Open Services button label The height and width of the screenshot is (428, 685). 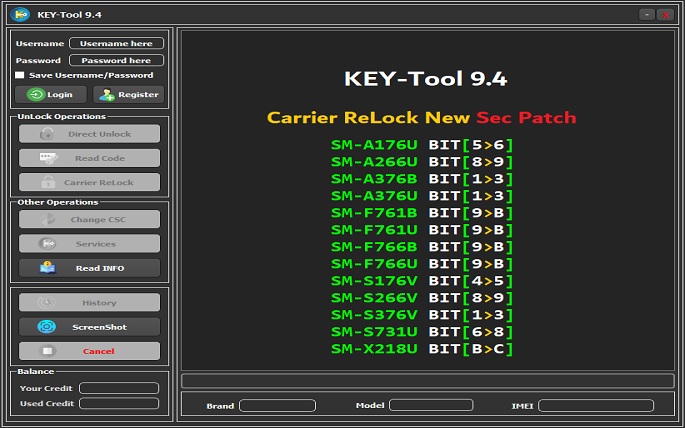click(x=96, y=244)
